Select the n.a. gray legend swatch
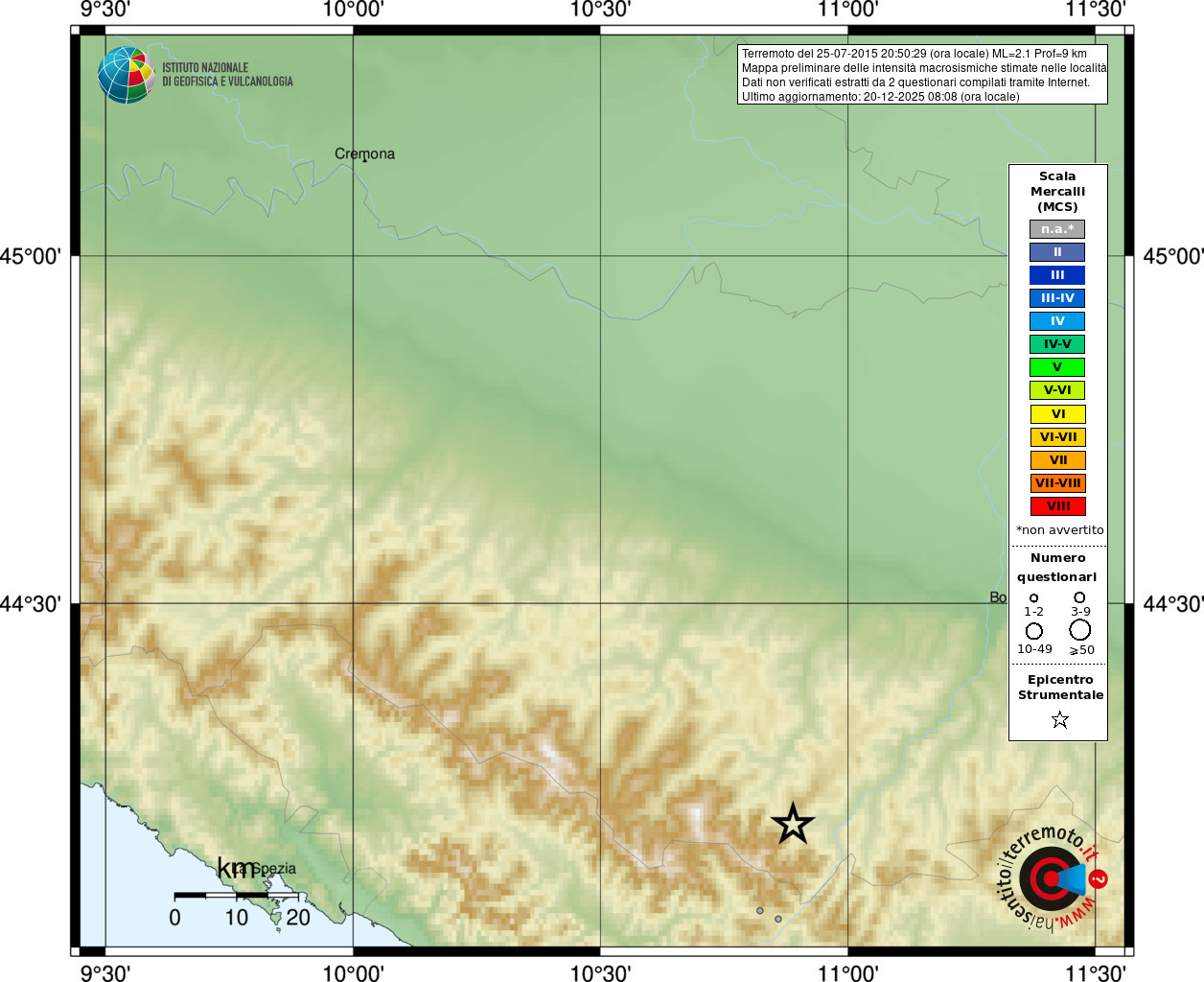The height and width of the screenshot is (982, 1204). click(x=1057, y=229)
